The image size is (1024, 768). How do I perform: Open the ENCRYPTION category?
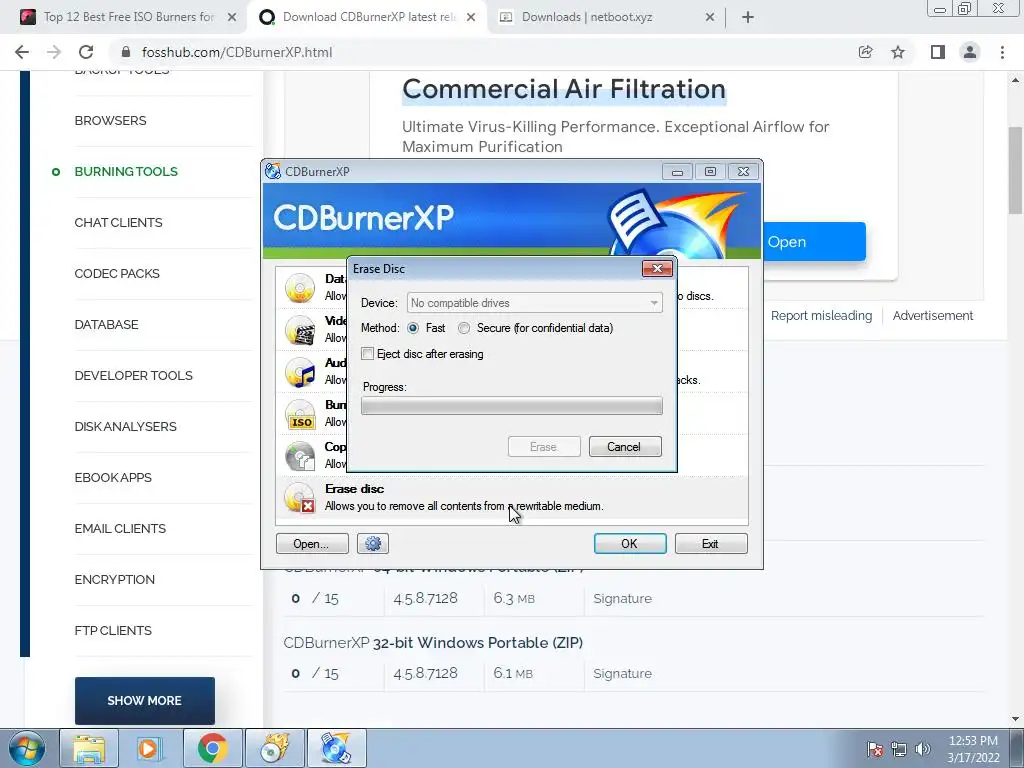pyautogui.click(x=114, y=579)
